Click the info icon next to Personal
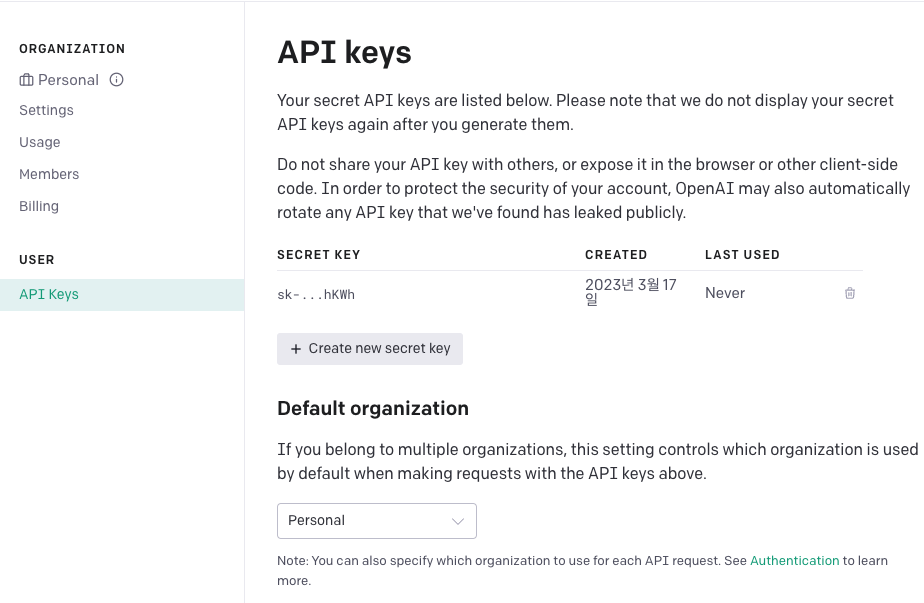The height and width of the screenshot is (603, 924). pyautogui.click(x=117, y=80)
